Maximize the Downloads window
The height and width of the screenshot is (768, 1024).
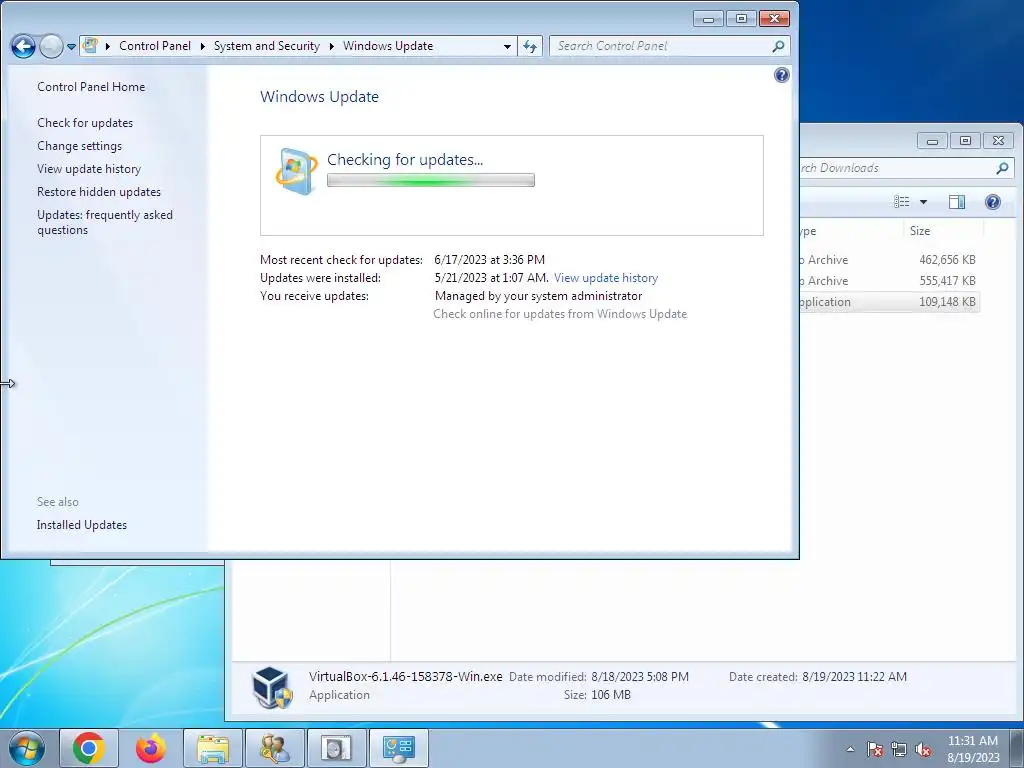pyautogui.click(x=965, y=140)
